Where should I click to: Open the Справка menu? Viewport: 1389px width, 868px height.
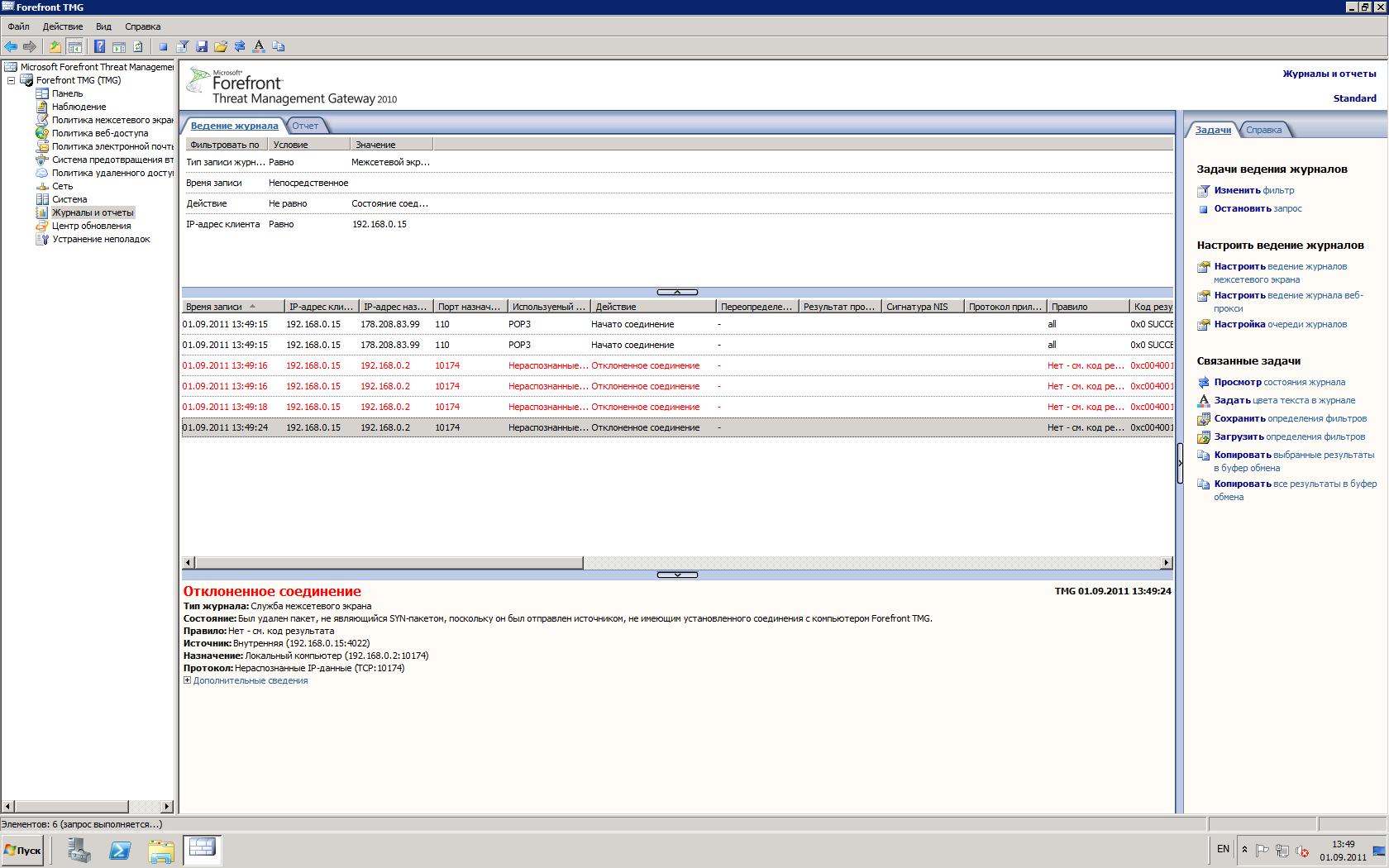pyautogui.click(x=142, y=26)
